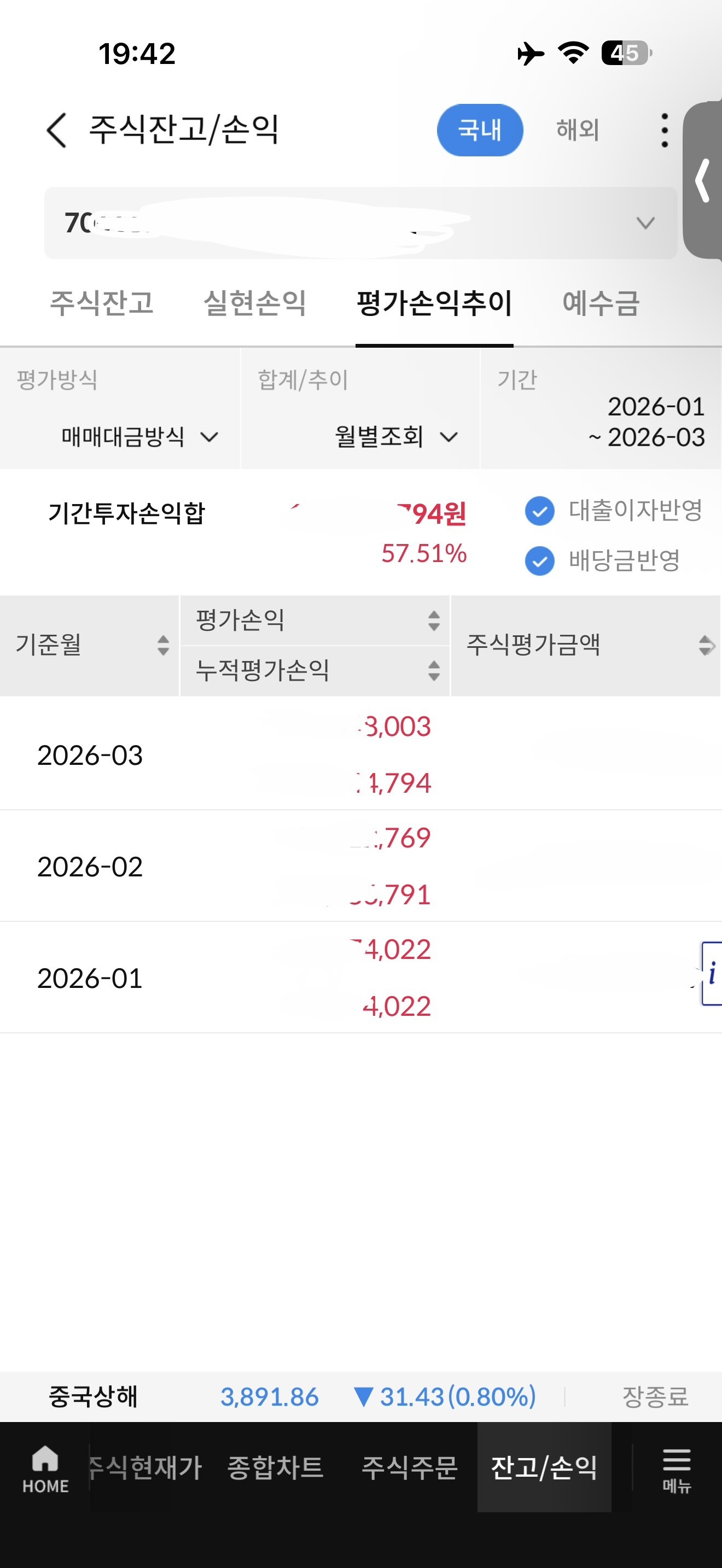The height and width of the screenshot is (1568, 722).
Task: Tap the HOME icon in bottom bar
Action: (x=45, y=1468)
